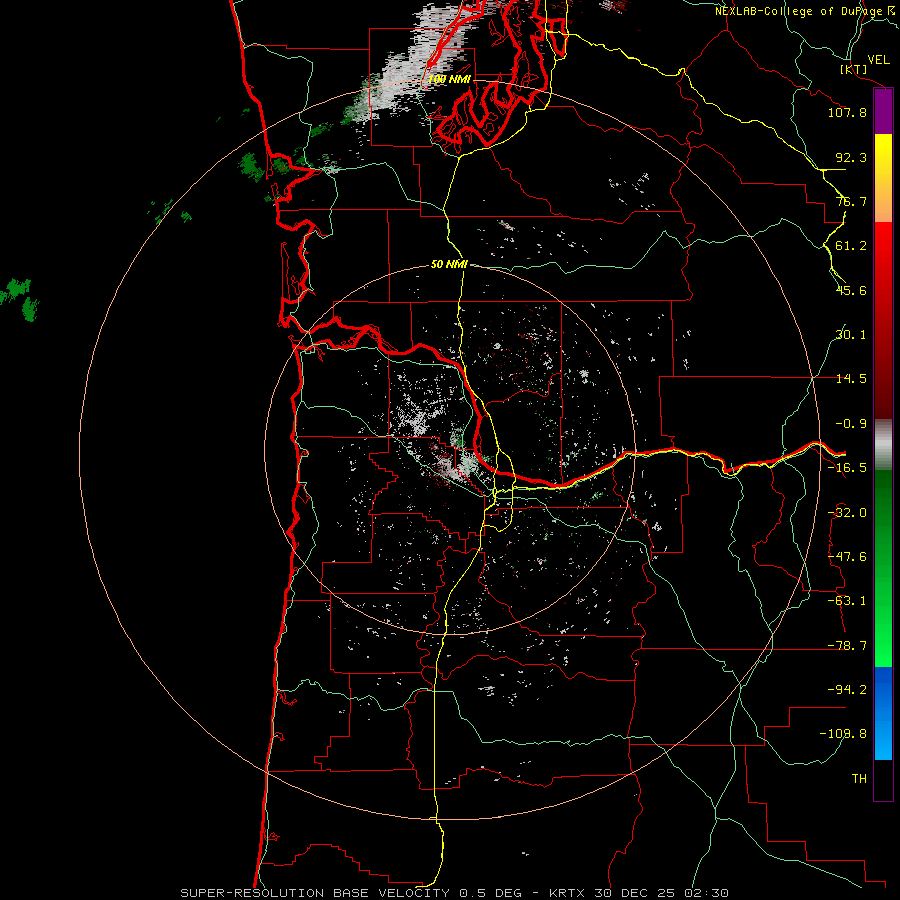Pick the gray near-zero segment of the color bar

click(x=883, y=445)
